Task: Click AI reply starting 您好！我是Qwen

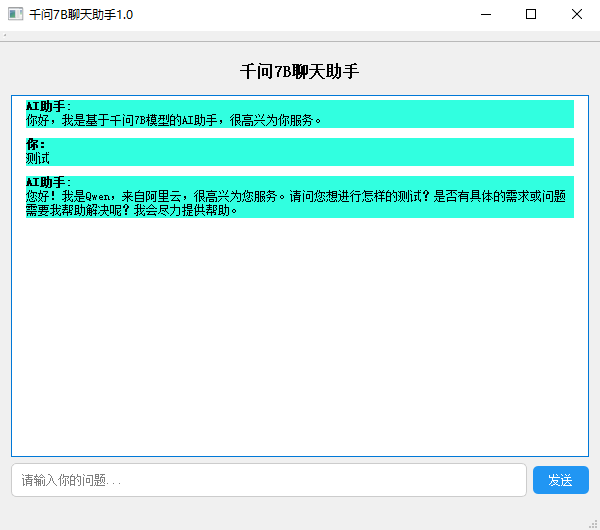Action: tap(300, 197)
